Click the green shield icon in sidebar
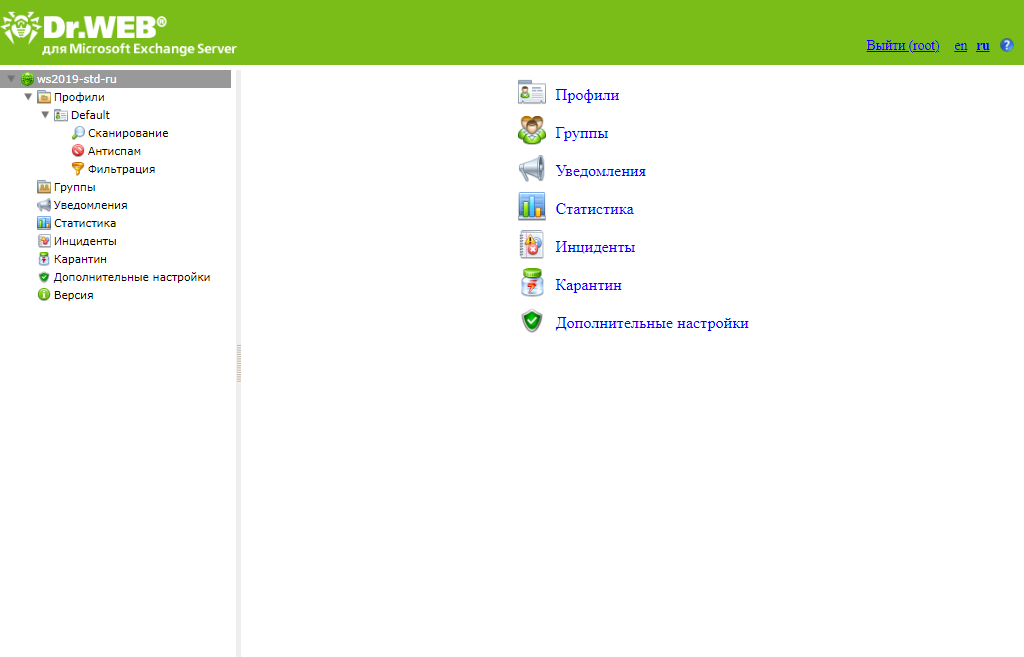The image size is (1024, 657). pos(44,277)
